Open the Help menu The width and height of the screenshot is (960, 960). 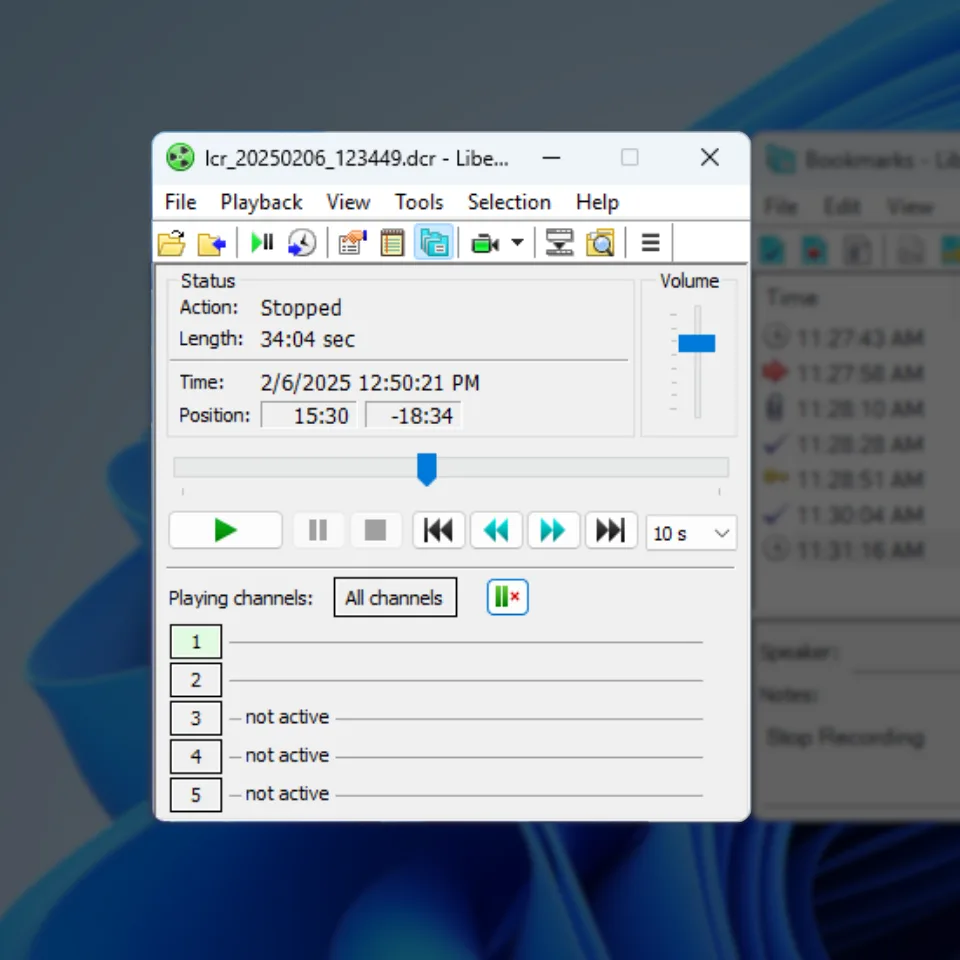pos(598,202)
